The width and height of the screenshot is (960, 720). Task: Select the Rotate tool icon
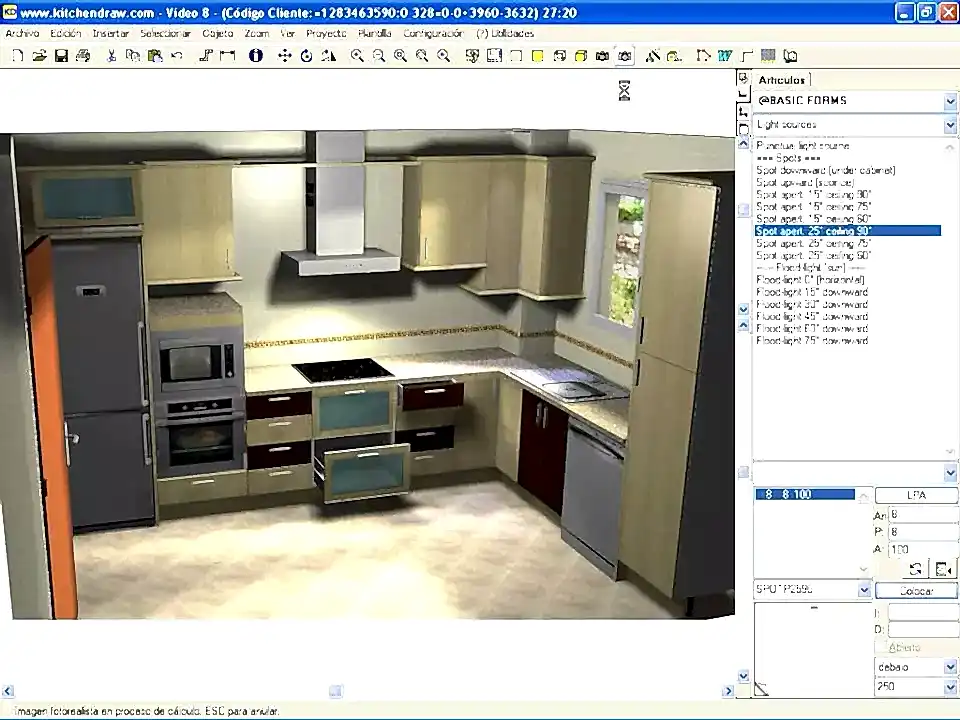click(306, 56)
